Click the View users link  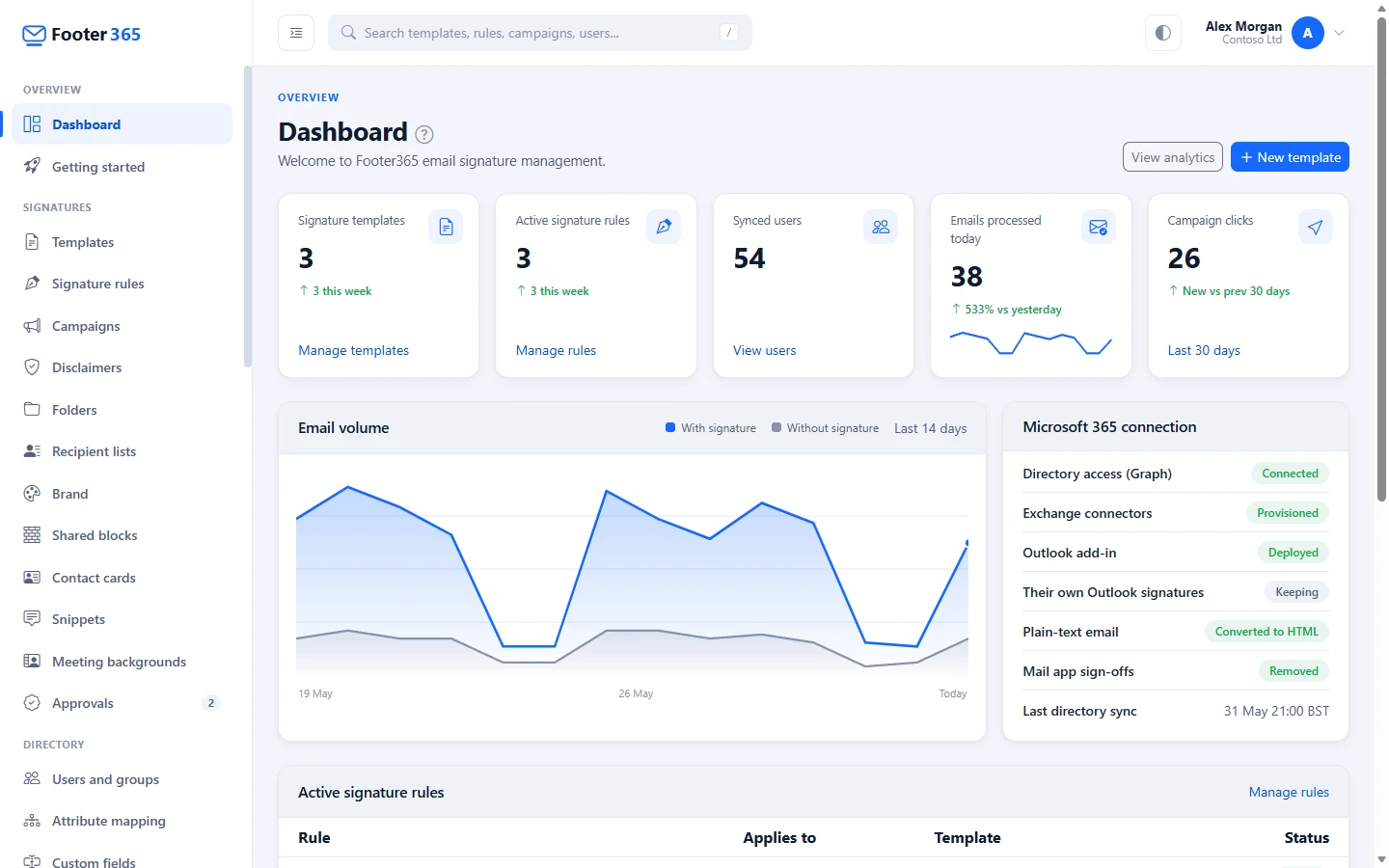pyautogui.click(x=765, y=350)
